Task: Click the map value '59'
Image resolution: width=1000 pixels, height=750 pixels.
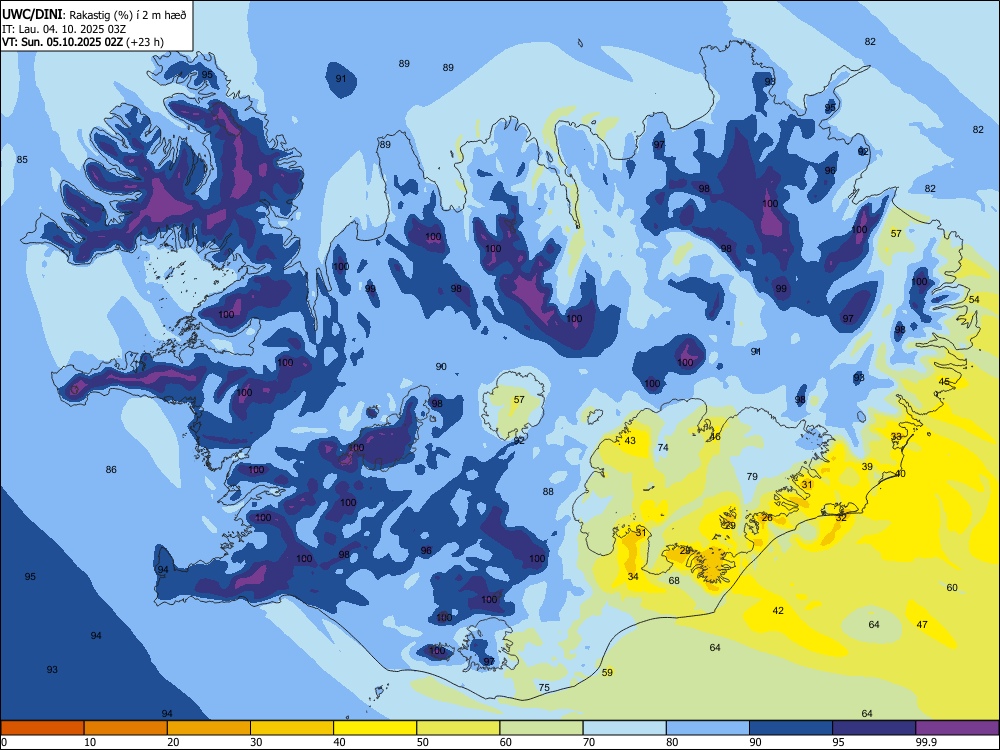Action: click(607, 672)
